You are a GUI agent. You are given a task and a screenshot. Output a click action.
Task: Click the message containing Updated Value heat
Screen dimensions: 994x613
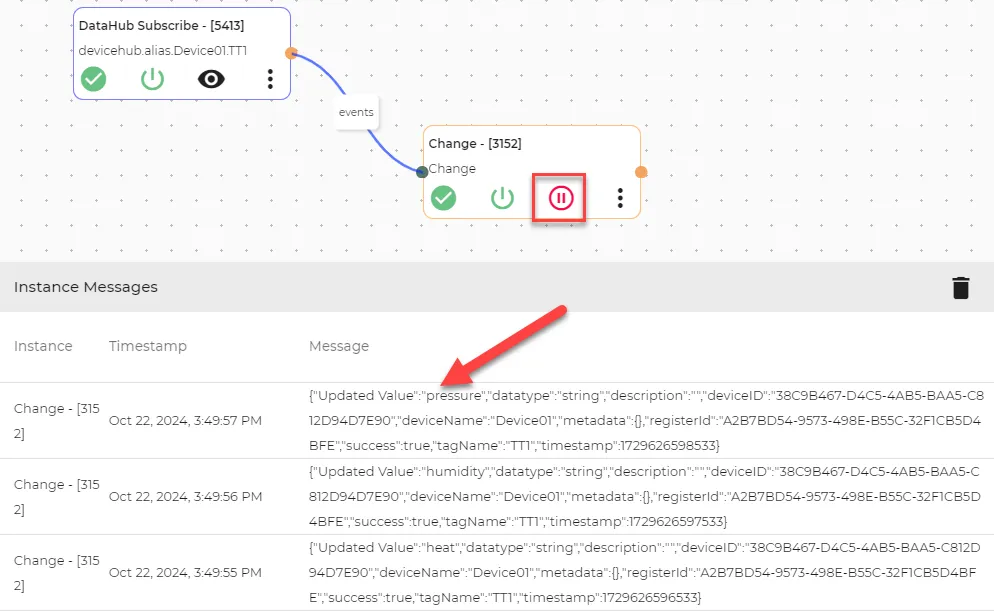645,573
